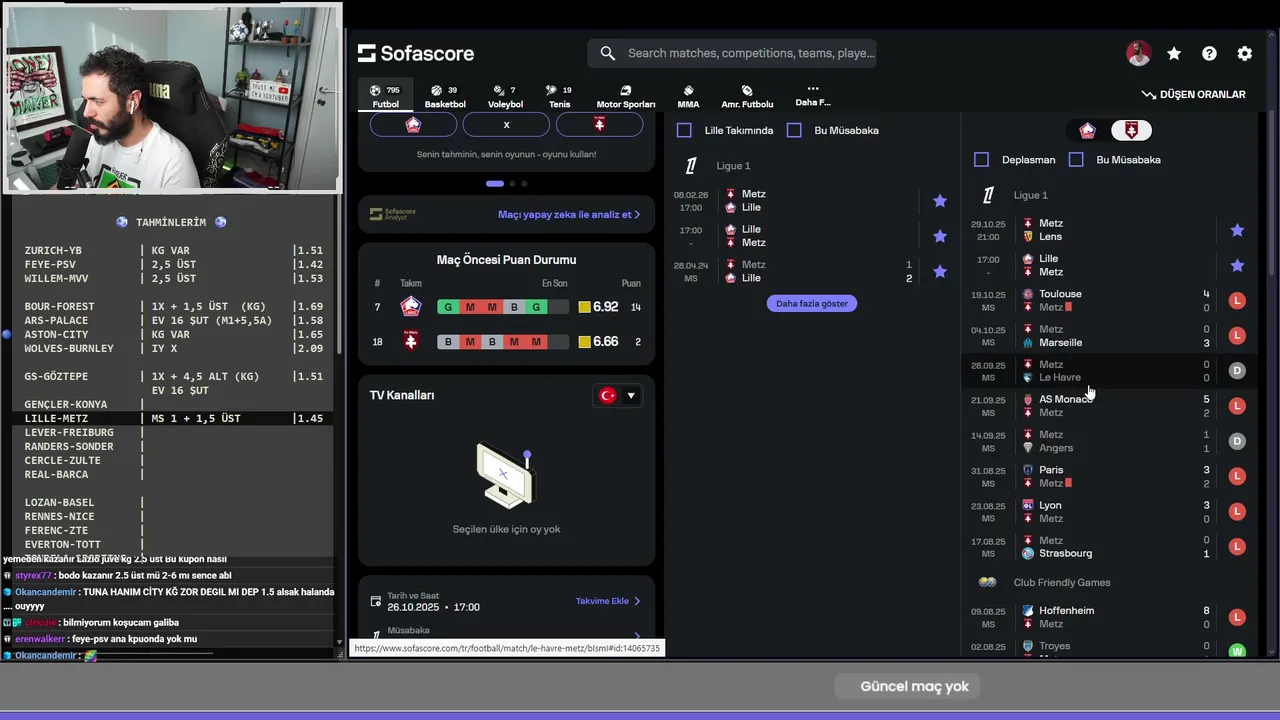Click the search magnifier icon
The width and height of the screenshot is (1280, 720).
click(x=607, y=53)
